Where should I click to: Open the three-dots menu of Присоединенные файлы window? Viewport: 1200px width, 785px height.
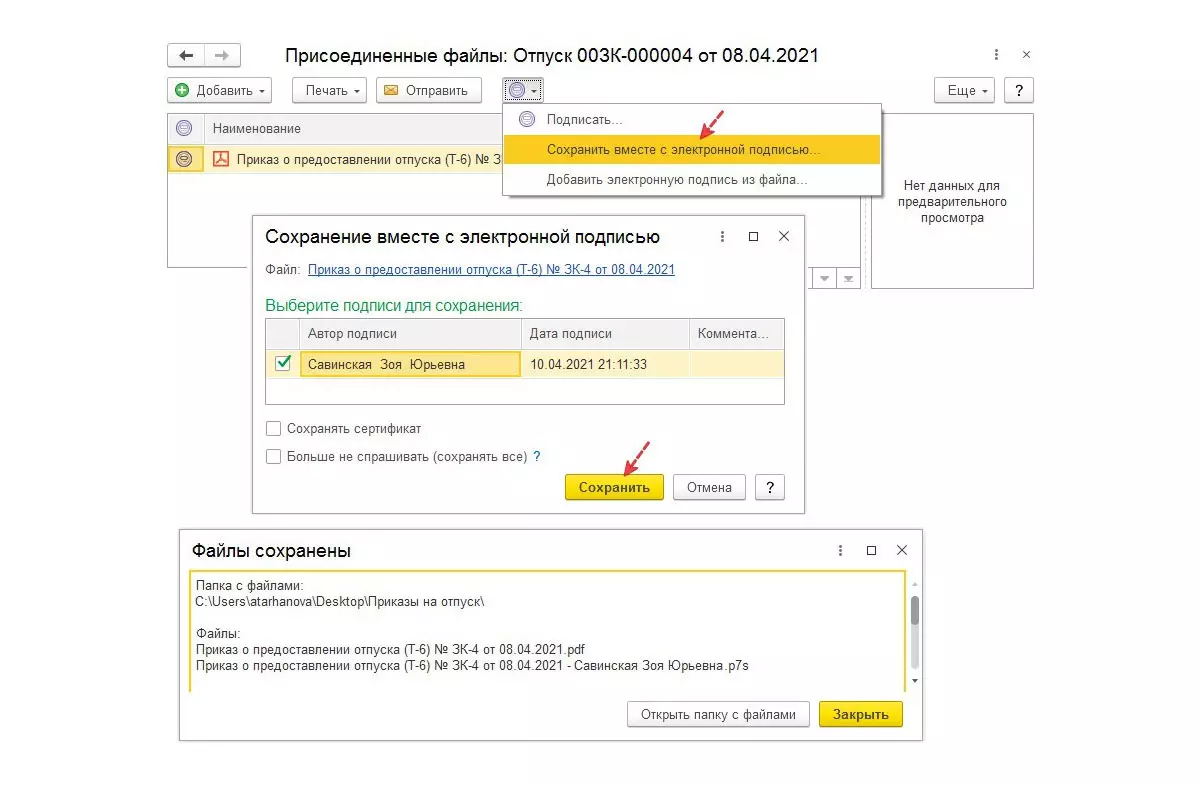pyautogui.click(x=996, y=55)
